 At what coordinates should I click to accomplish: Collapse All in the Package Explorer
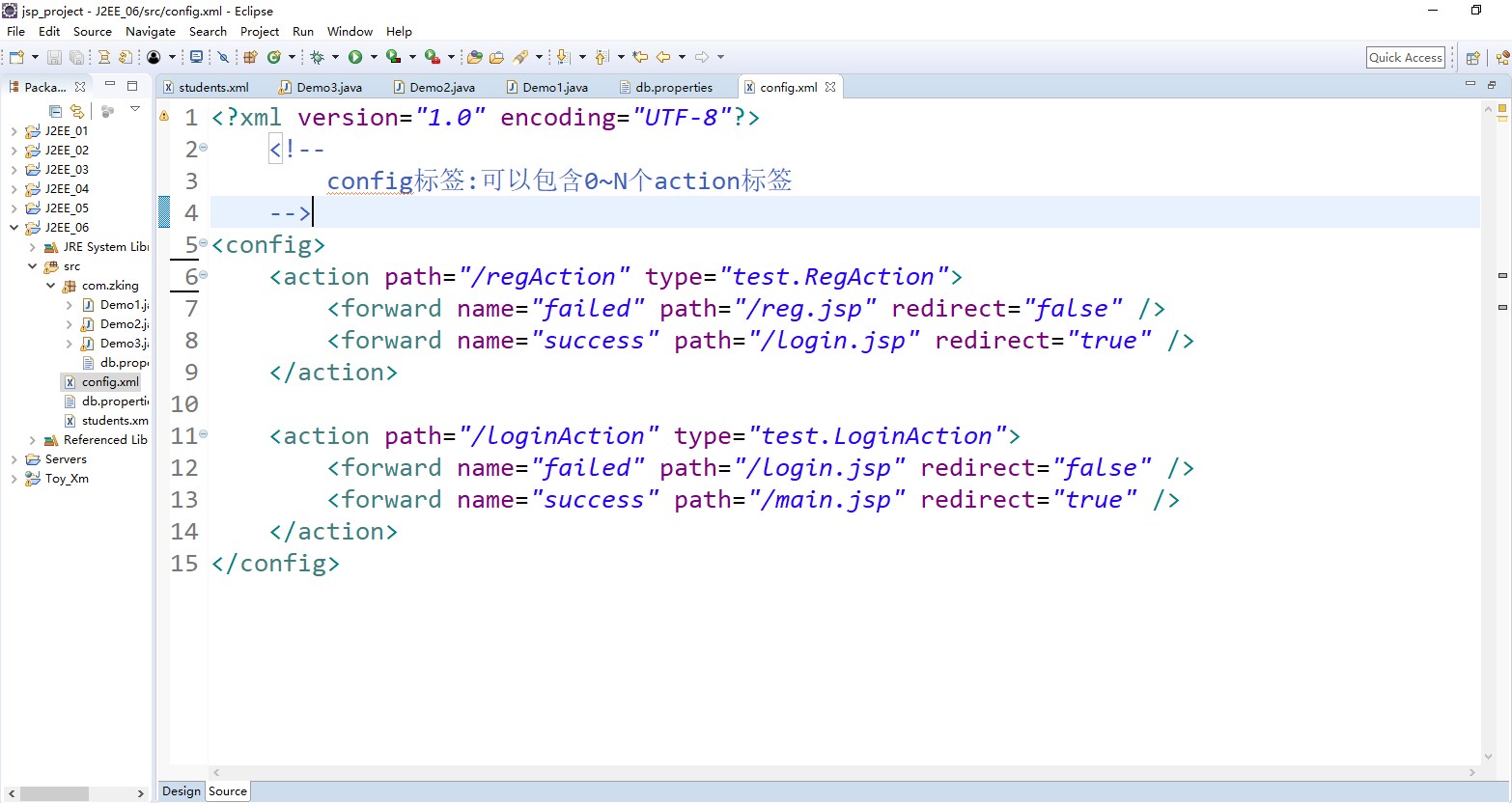(55, 110)
